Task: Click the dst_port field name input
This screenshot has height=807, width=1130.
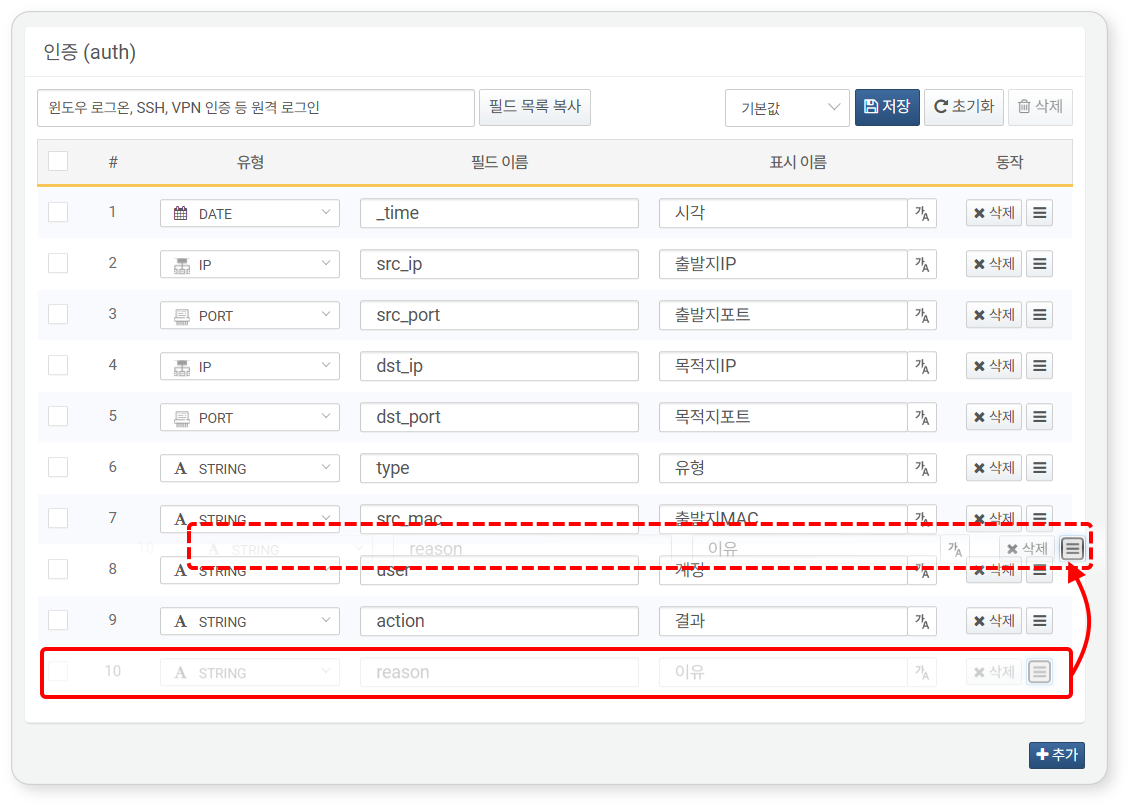Action: coord(499,417)
